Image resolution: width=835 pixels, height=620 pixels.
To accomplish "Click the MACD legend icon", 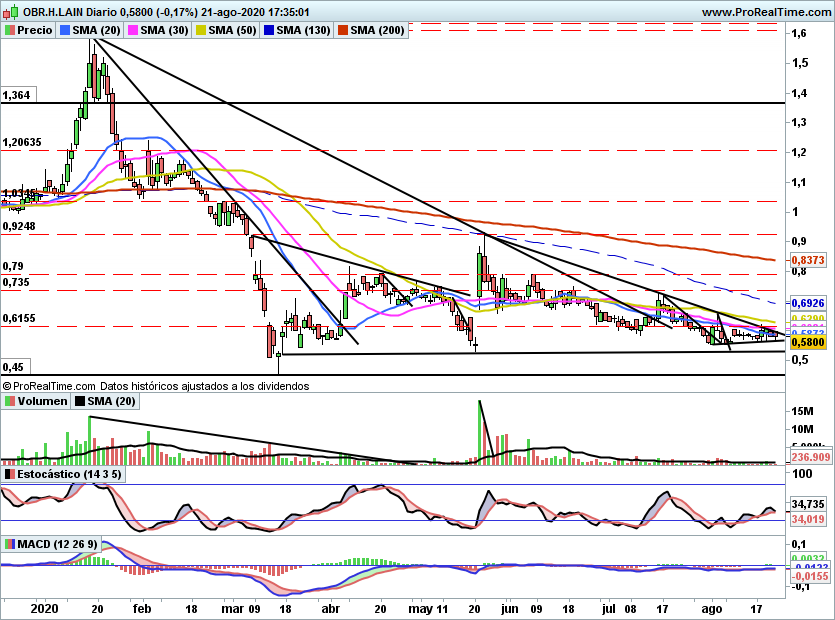I will 10,544.
